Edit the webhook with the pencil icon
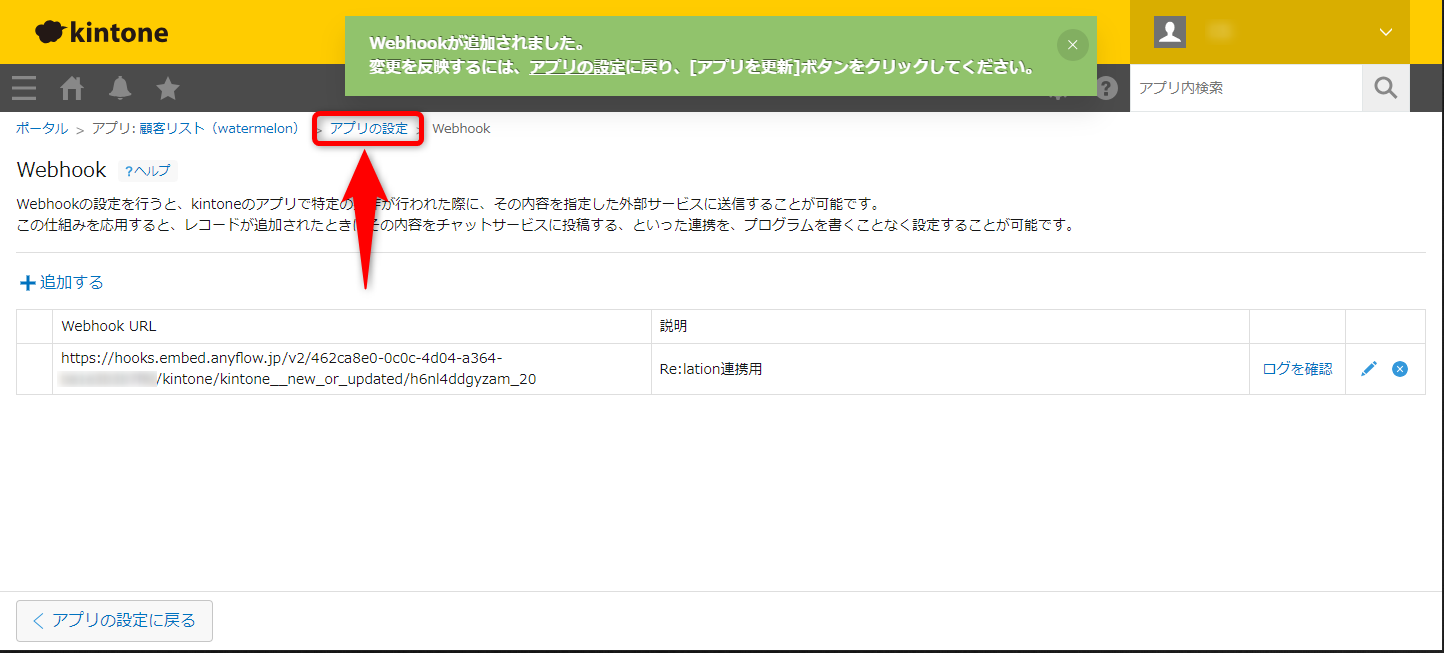 1369,369
